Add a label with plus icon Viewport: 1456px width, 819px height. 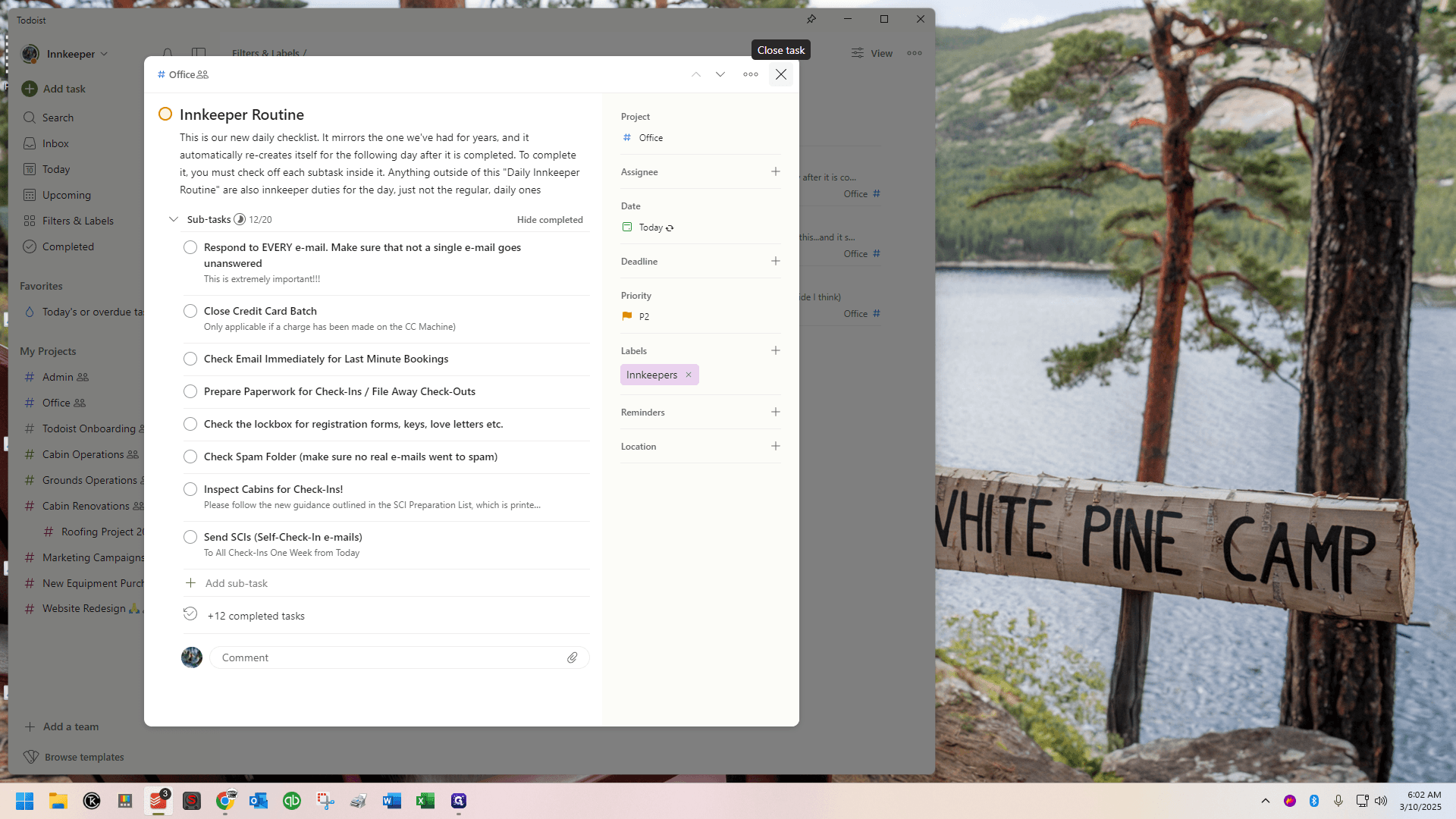click(776, 350)
